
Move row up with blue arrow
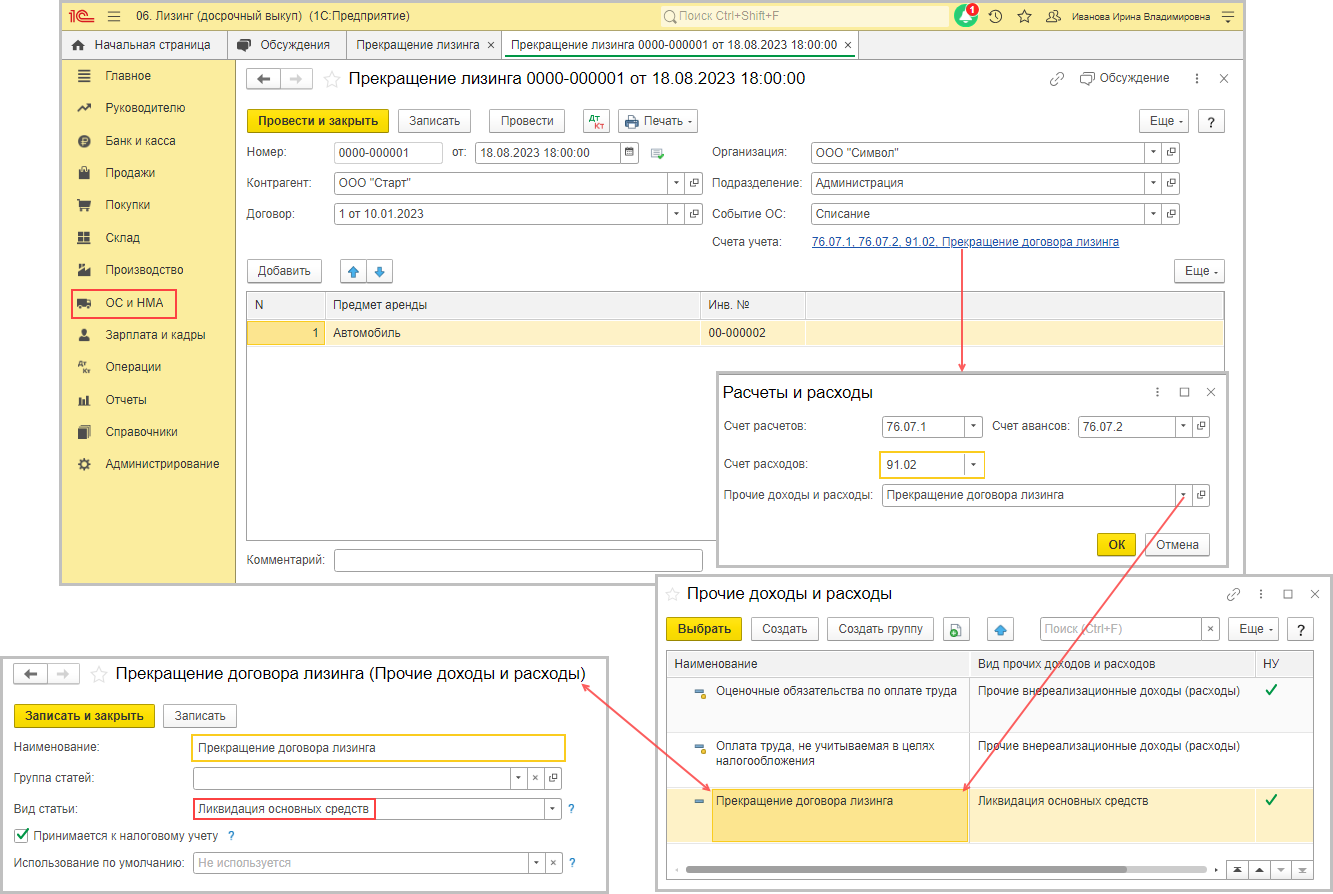pos(354,271)
